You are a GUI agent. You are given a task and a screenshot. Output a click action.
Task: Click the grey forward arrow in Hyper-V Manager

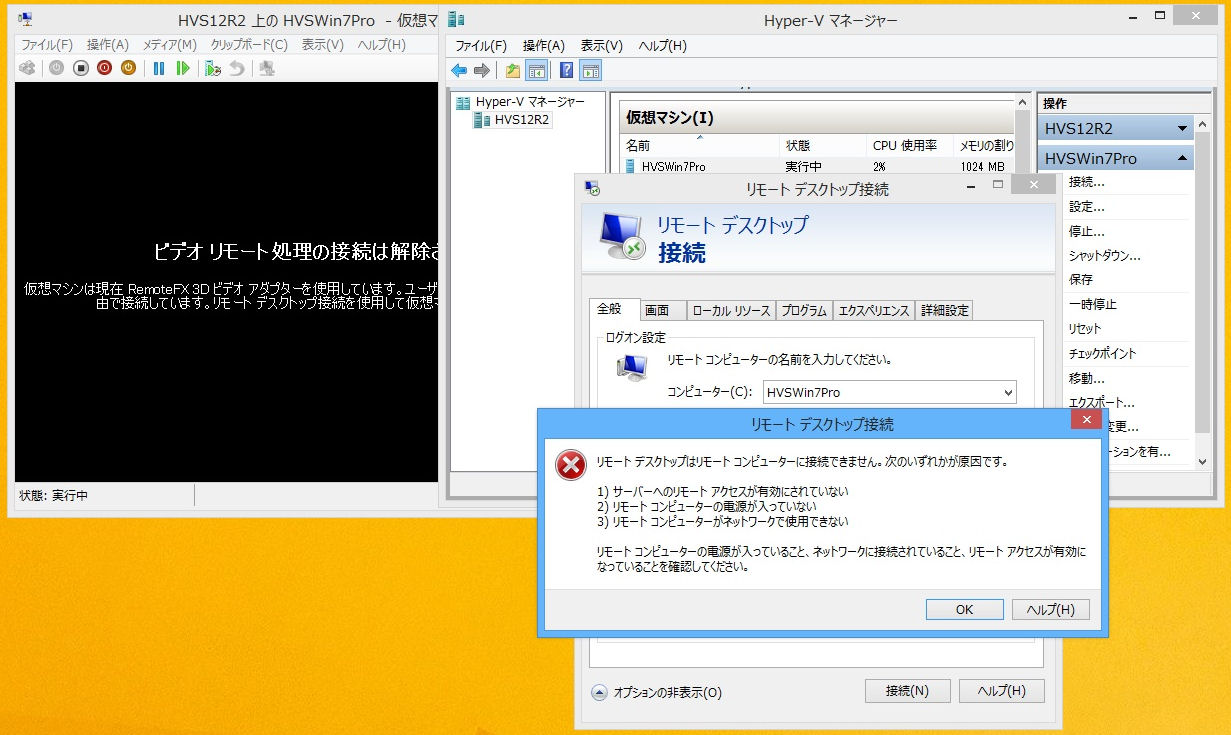482,70
